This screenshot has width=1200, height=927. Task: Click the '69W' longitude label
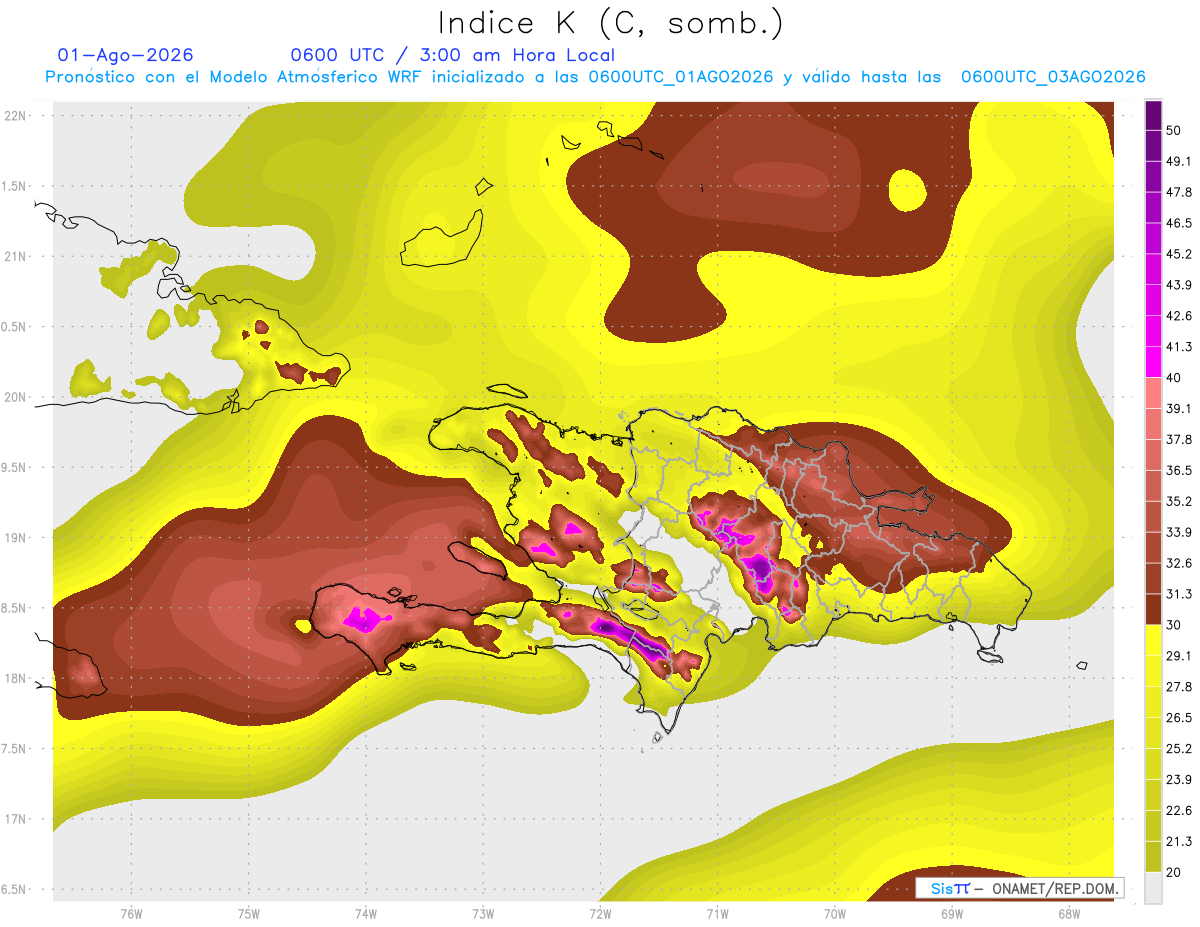tap(952, 914)
